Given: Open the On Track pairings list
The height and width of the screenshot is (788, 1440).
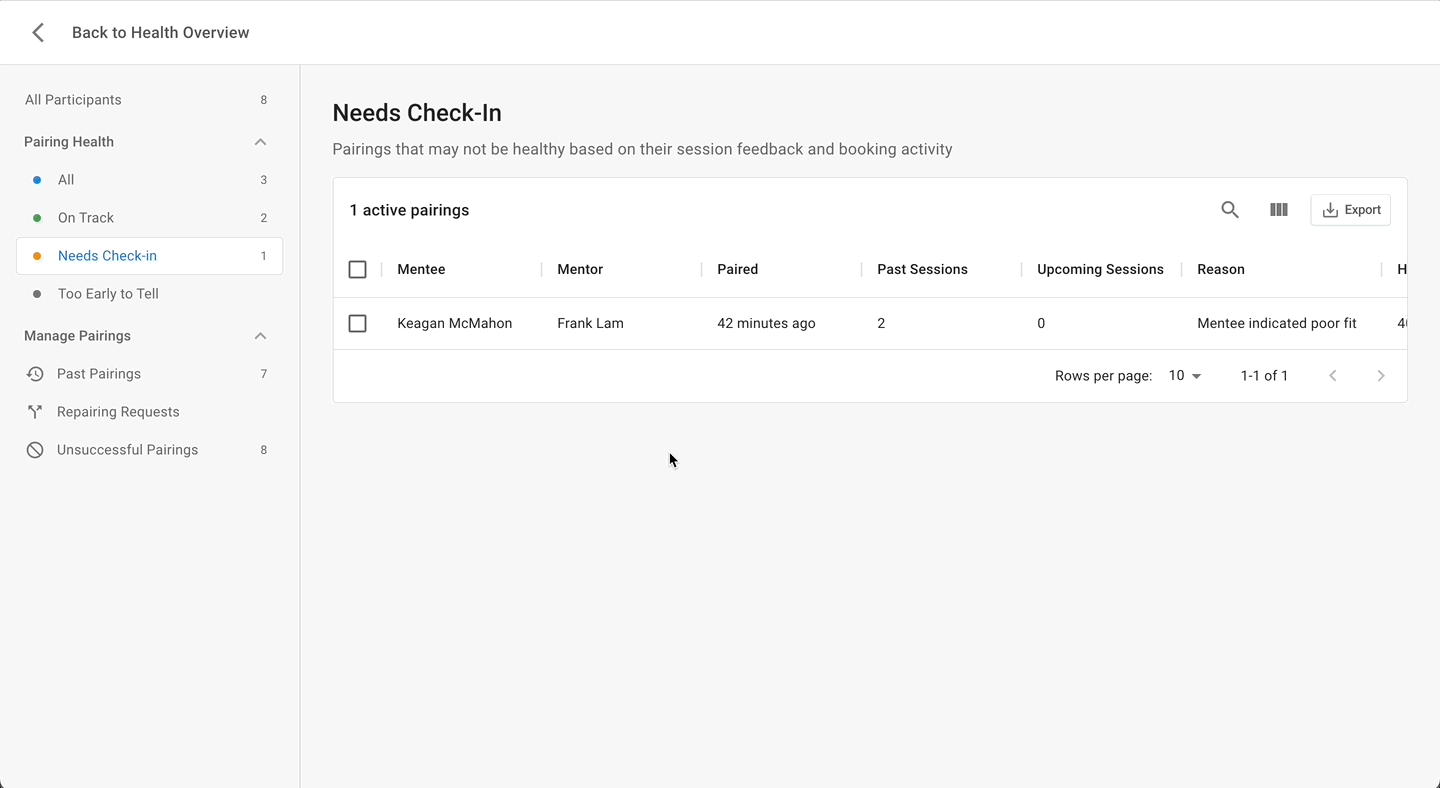Looking at the screenshot, I should tap(86, 218).
